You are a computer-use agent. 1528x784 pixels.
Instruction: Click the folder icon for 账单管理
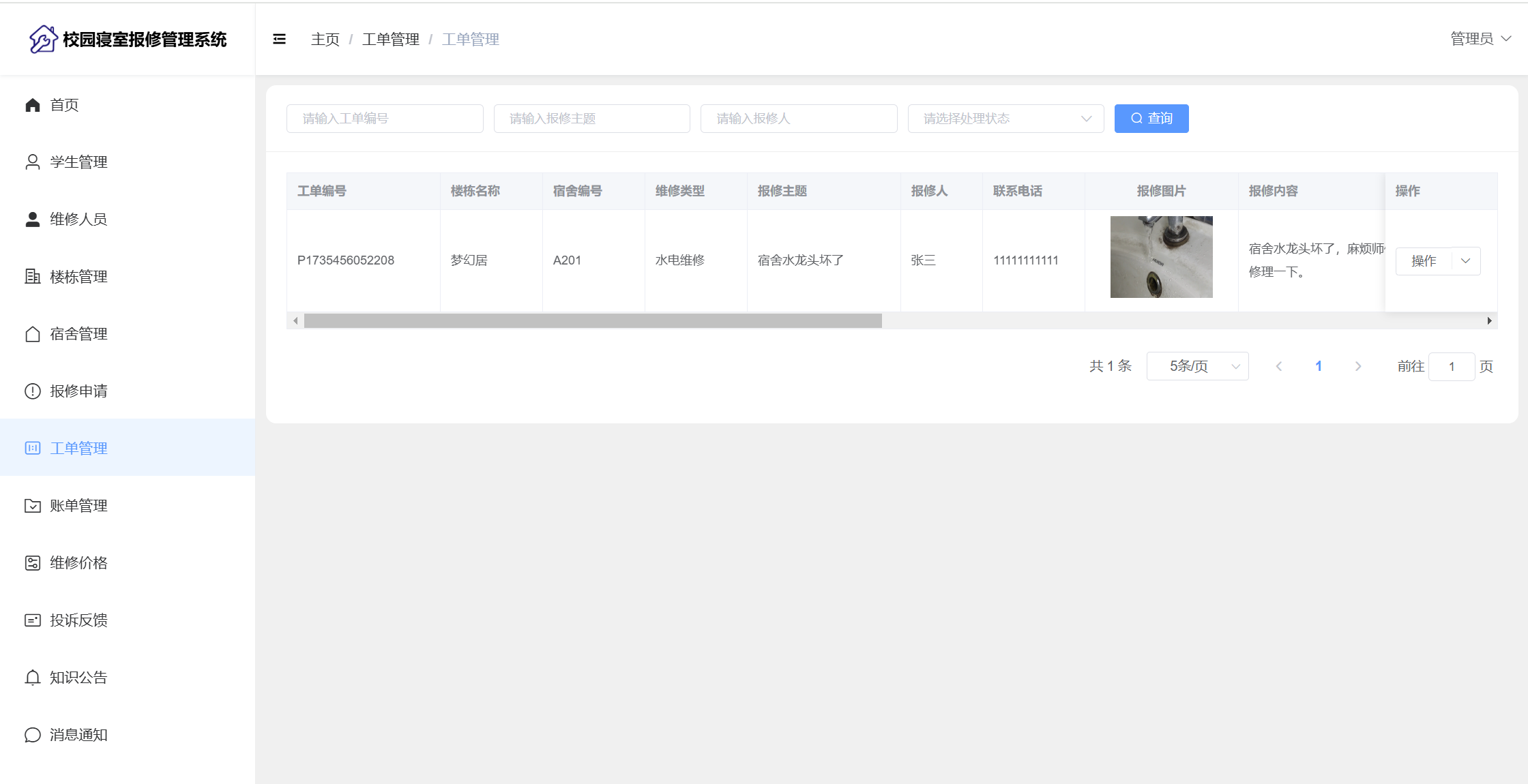[x=33, y=506]
